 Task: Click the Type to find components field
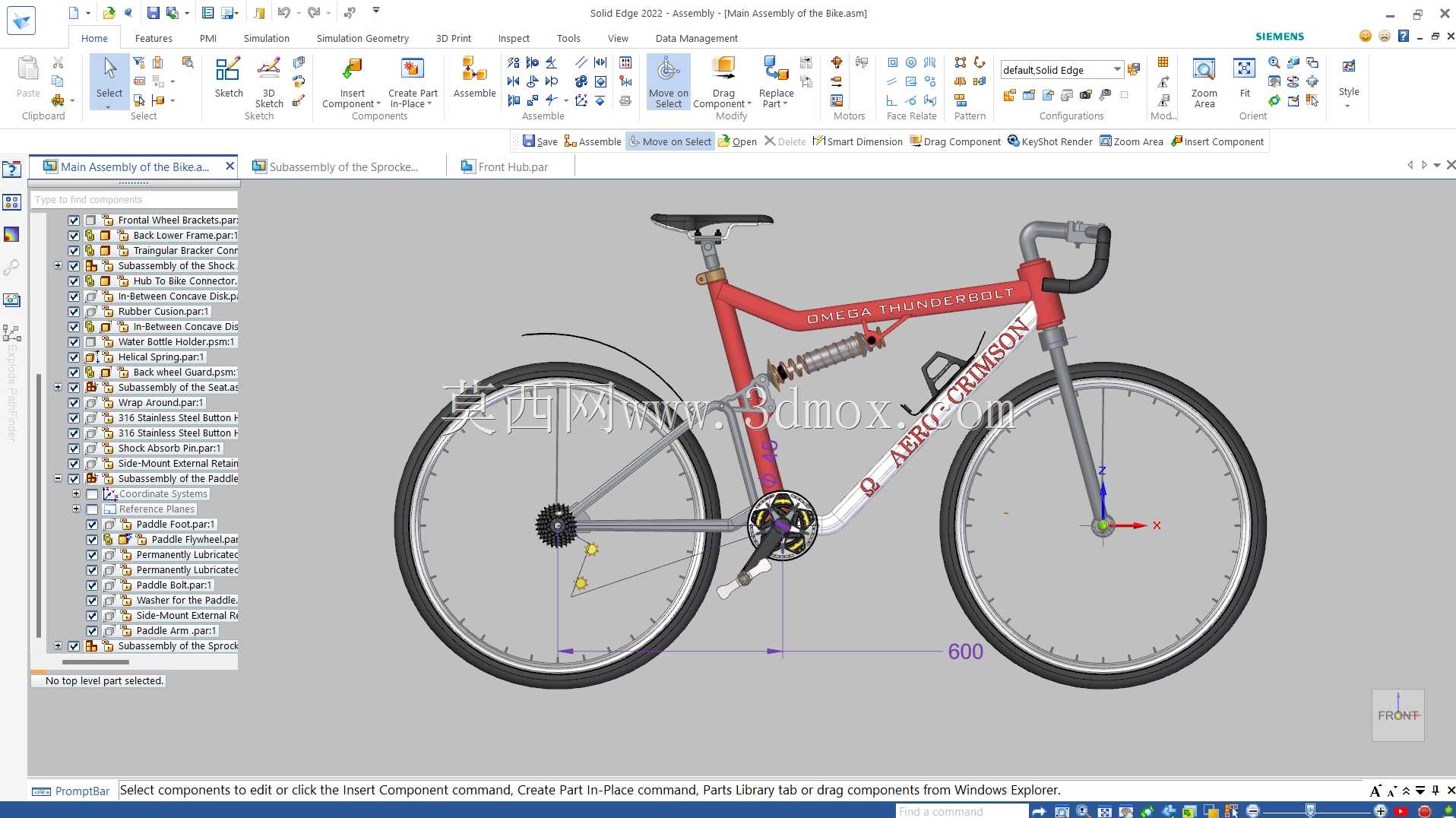click(134, 199)
